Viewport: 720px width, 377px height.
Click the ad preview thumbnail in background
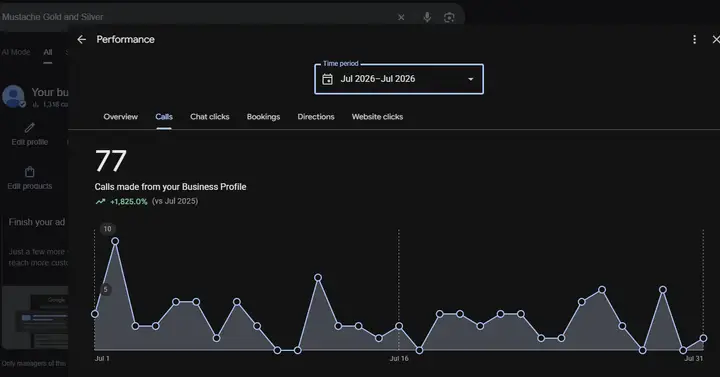pyautogui.click(x=35, y=318)
